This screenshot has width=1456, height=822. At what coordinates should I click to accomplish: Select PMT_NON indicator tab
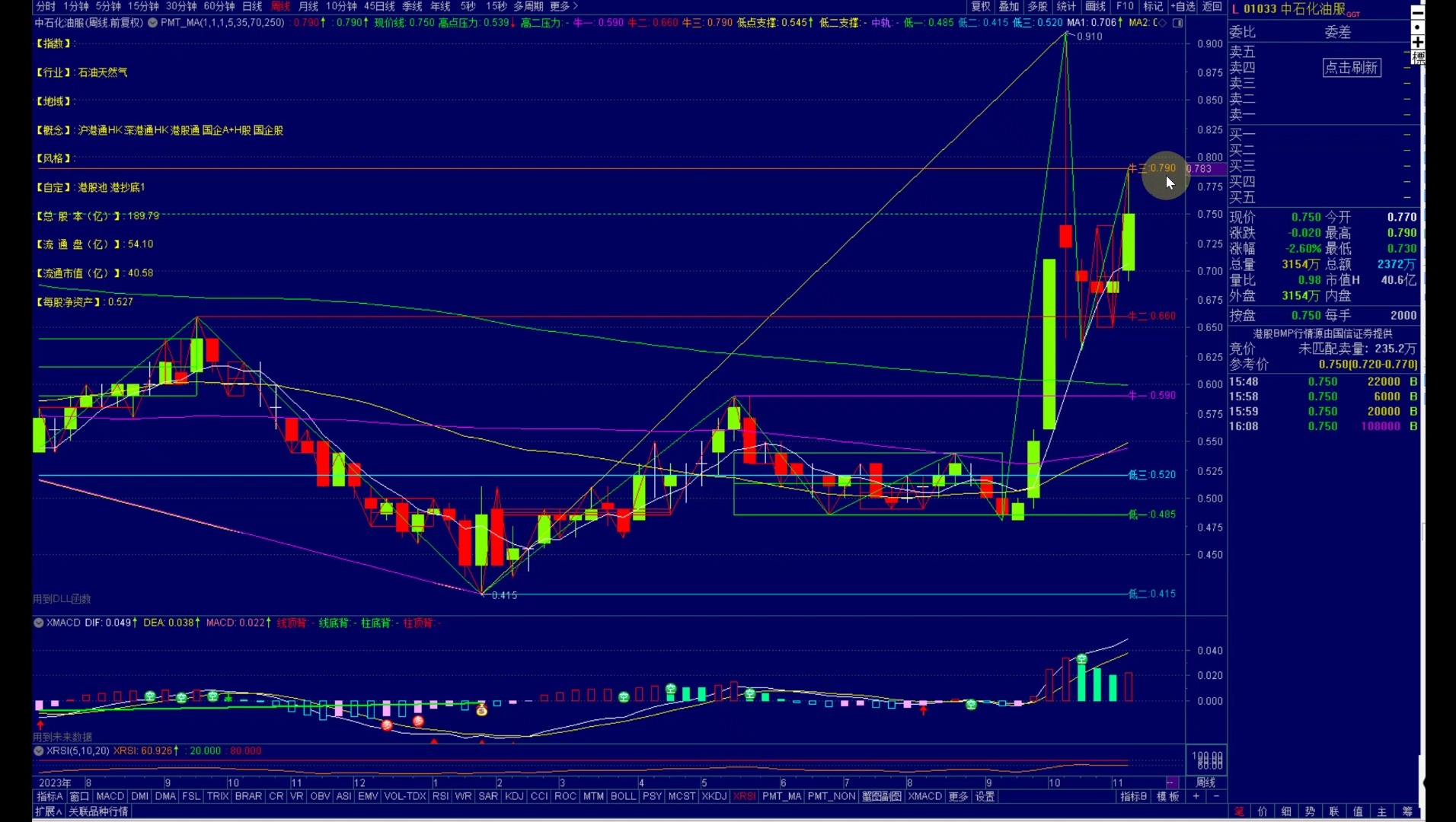832,796
